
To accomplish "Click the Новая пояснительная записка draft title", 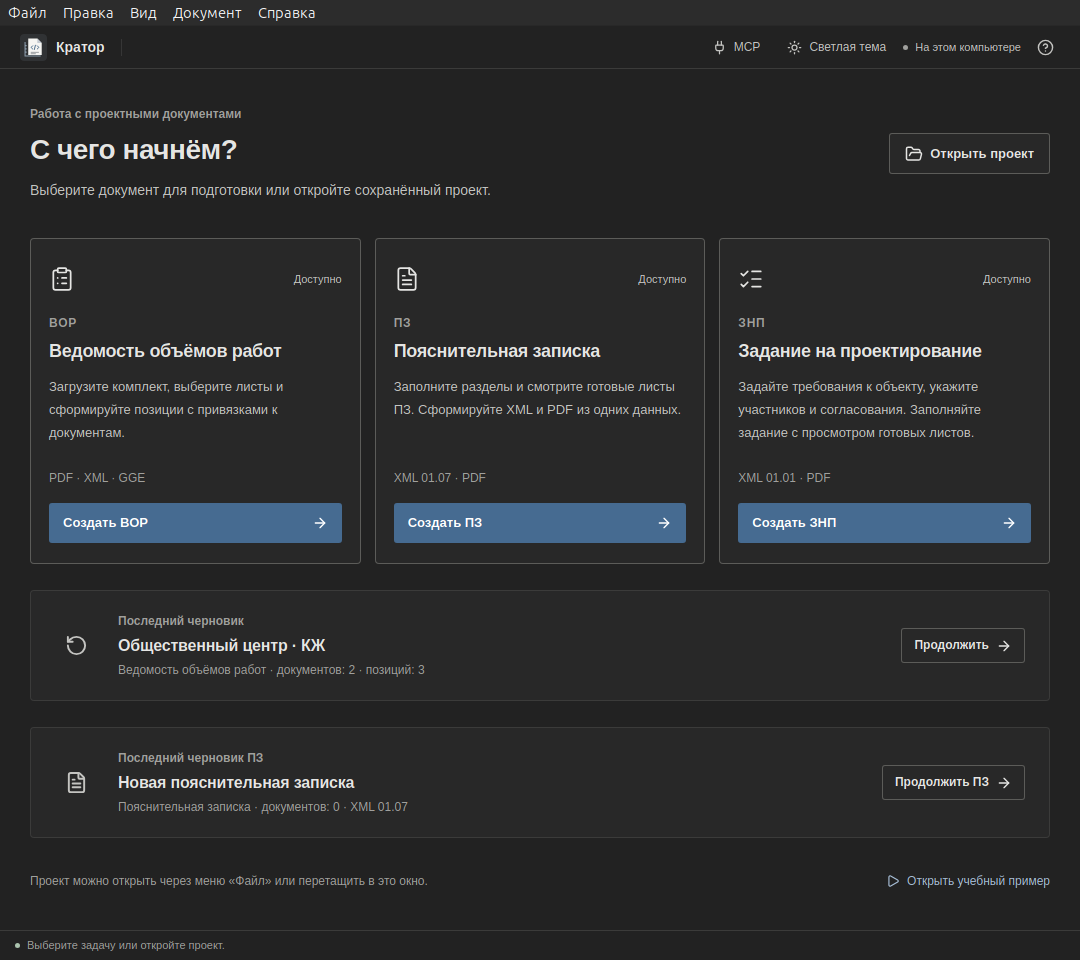I will [x=236, y=782].
